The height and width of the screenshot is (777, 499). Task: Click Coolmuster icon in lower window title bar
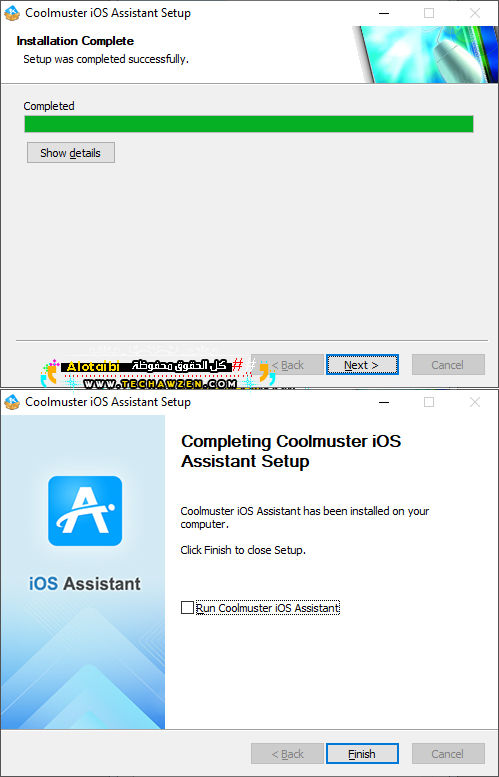tap(11, 402)
